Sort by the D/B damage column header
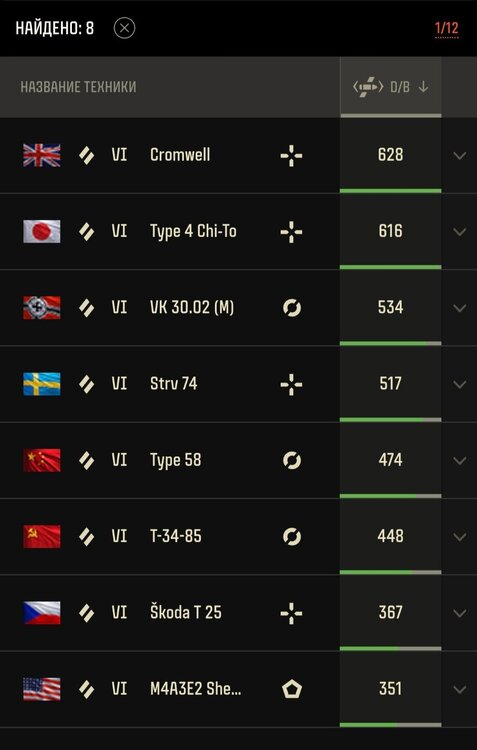477x750 pixels. pyautogui.click(x=390, y=87)
